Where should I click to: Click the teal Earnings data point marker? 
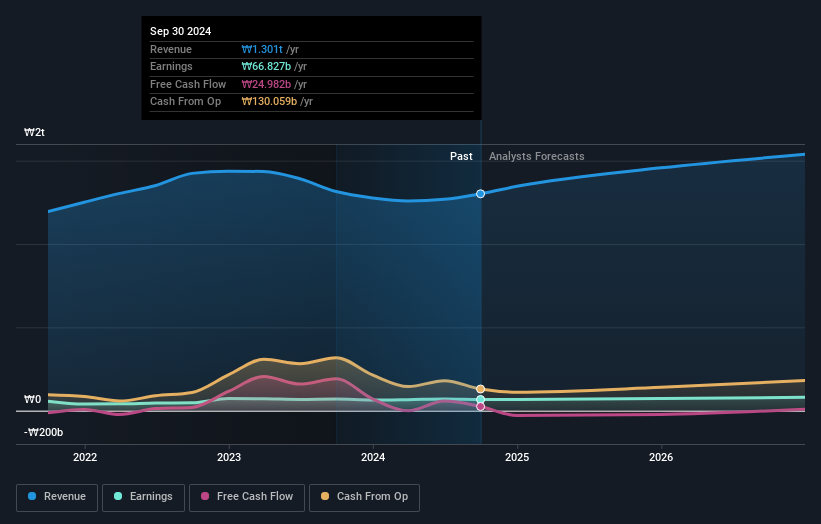(481, 399)
